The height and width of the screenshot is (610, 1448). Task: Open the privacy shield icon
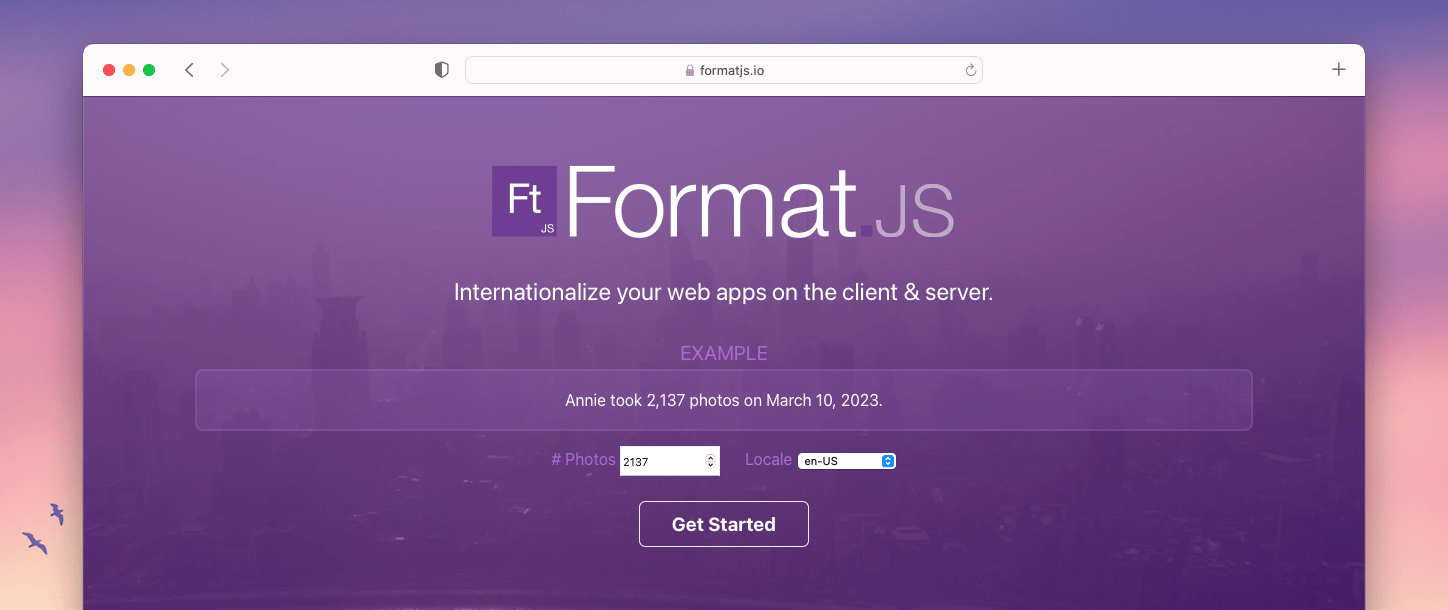[x=441, y=70]
